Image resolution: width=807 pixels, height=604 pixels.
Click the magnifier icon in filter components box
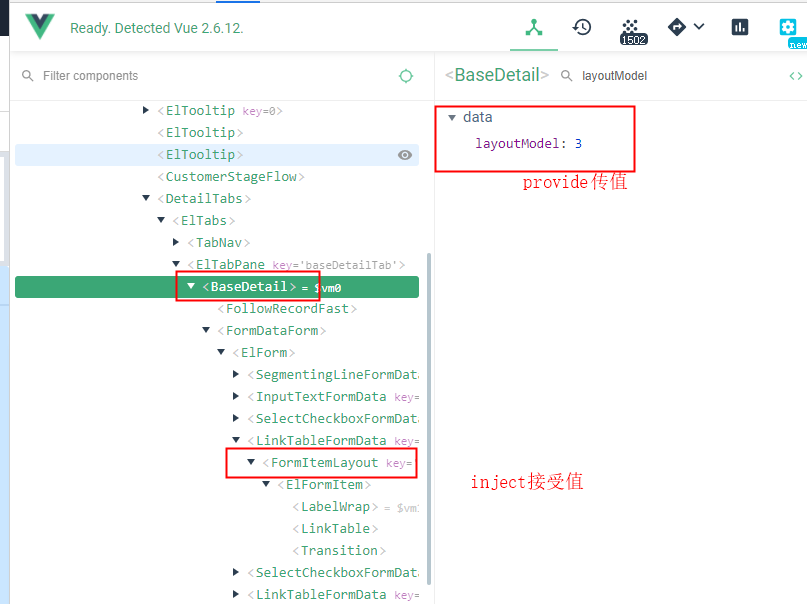(x=26, y=75)
